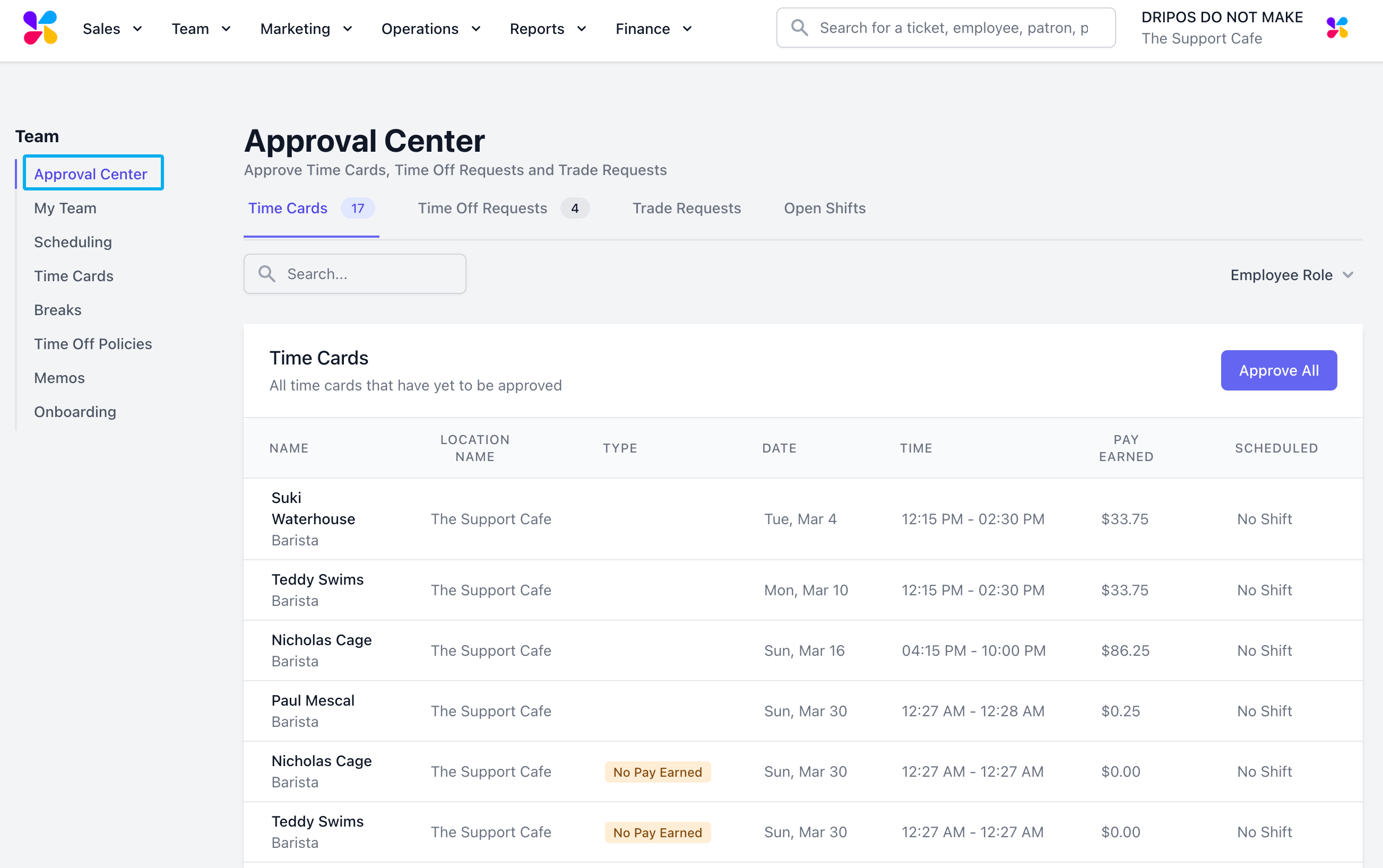Click the 17 count badge on Time Cards

[357, 209]
